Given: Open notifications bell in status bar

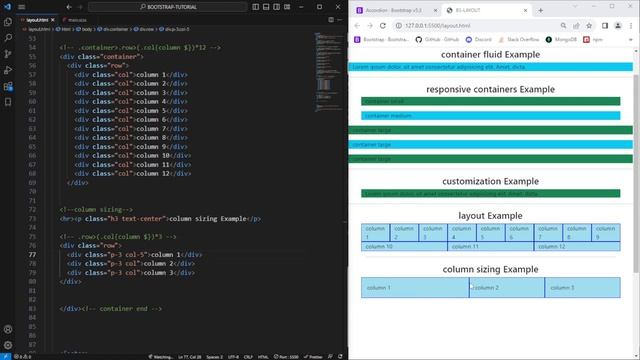Looking at the screenshot, I should point(340,357).
